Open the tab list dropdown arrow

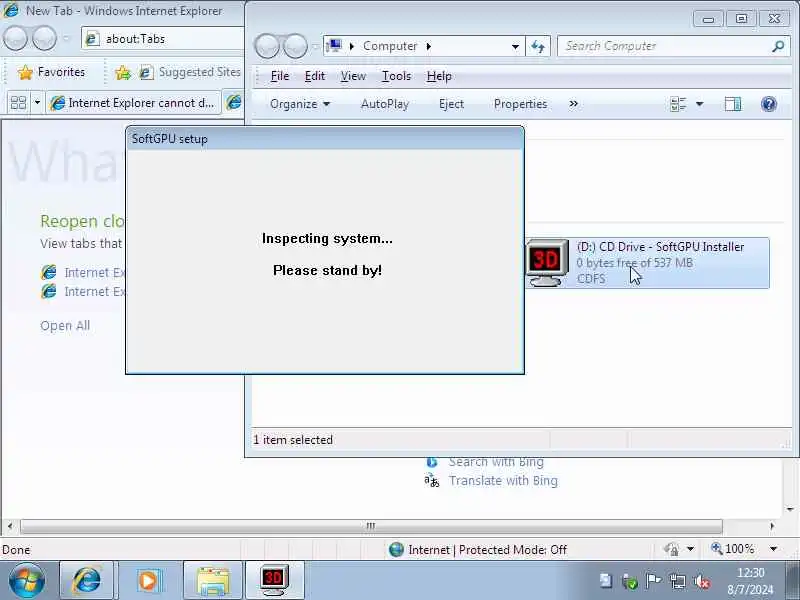[x=37, y=103]
